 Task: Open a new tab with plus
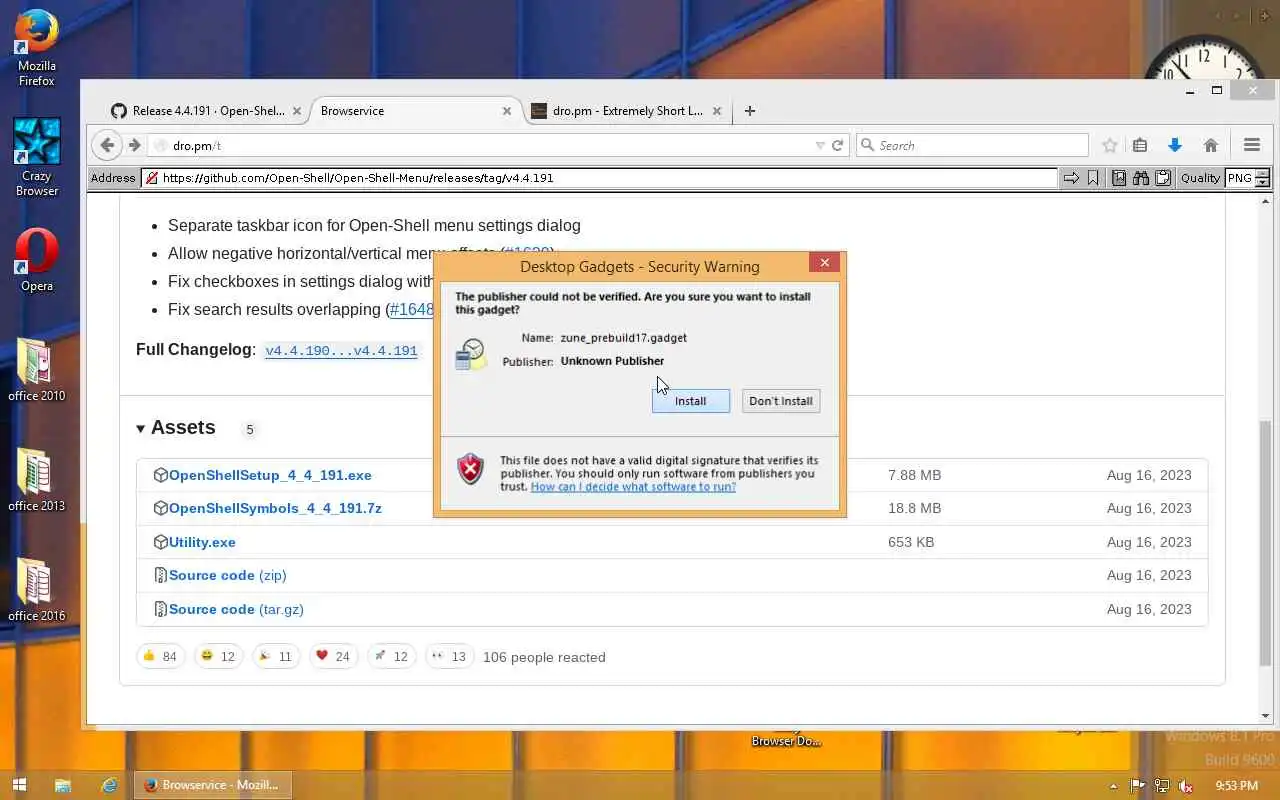[x=749, y=111]
